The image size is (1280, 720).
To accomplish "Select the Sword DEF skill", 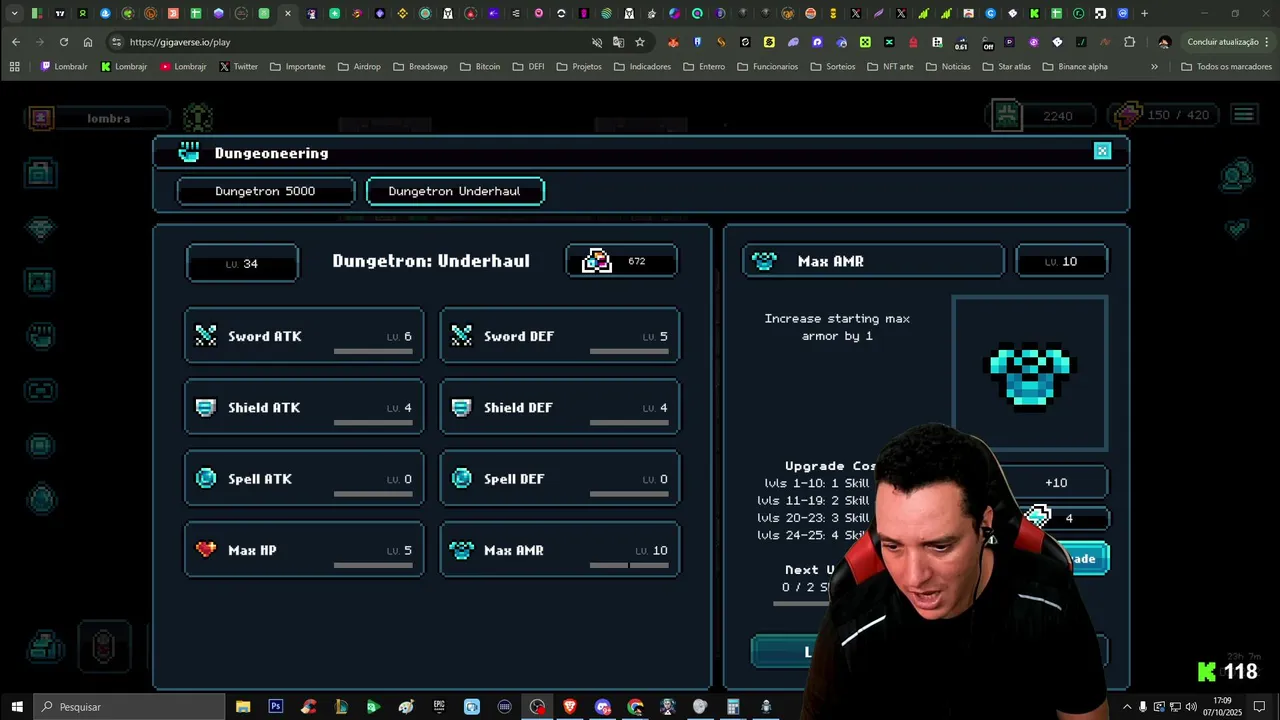I will click(x=560, y=336).
